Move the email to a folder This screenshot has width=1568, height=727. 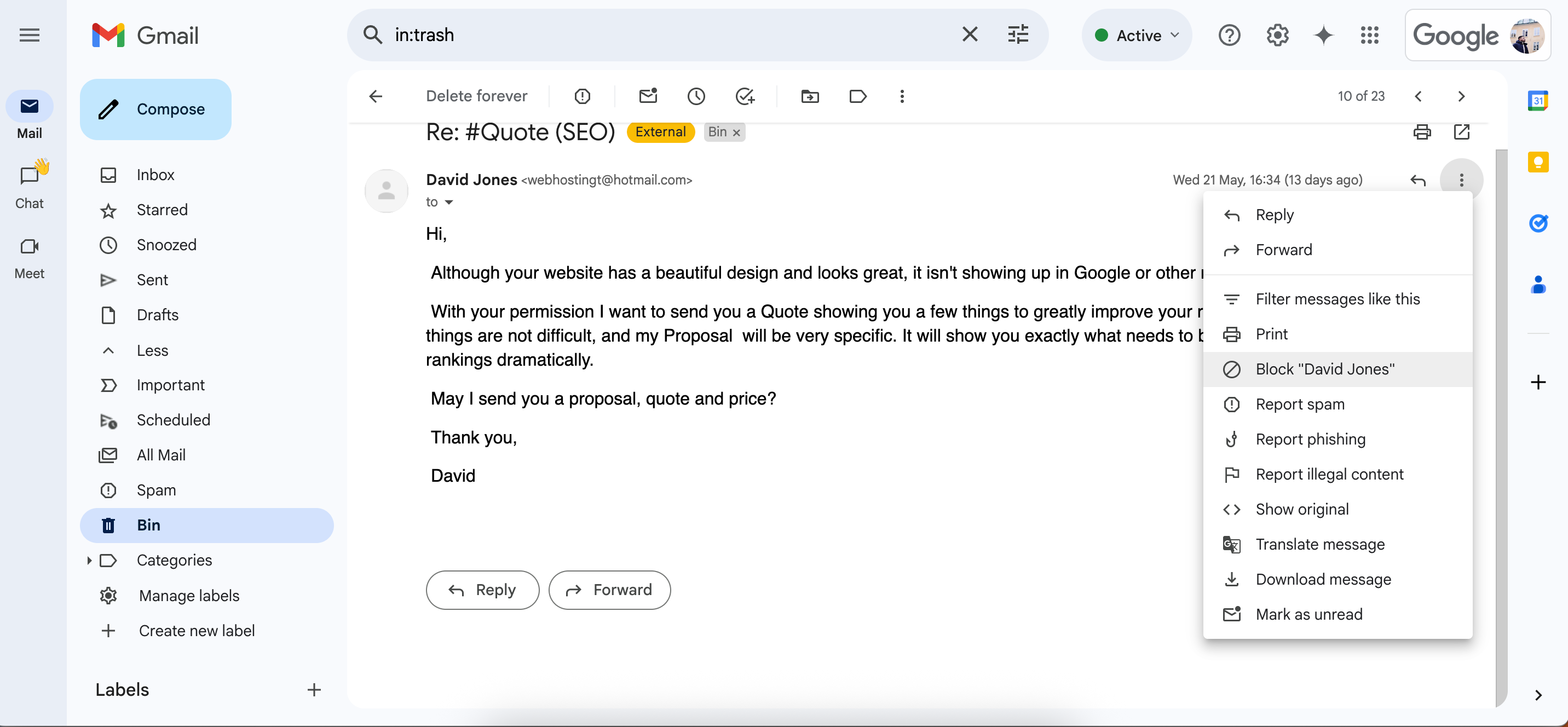pyautogui.click(x=809, y=96)
